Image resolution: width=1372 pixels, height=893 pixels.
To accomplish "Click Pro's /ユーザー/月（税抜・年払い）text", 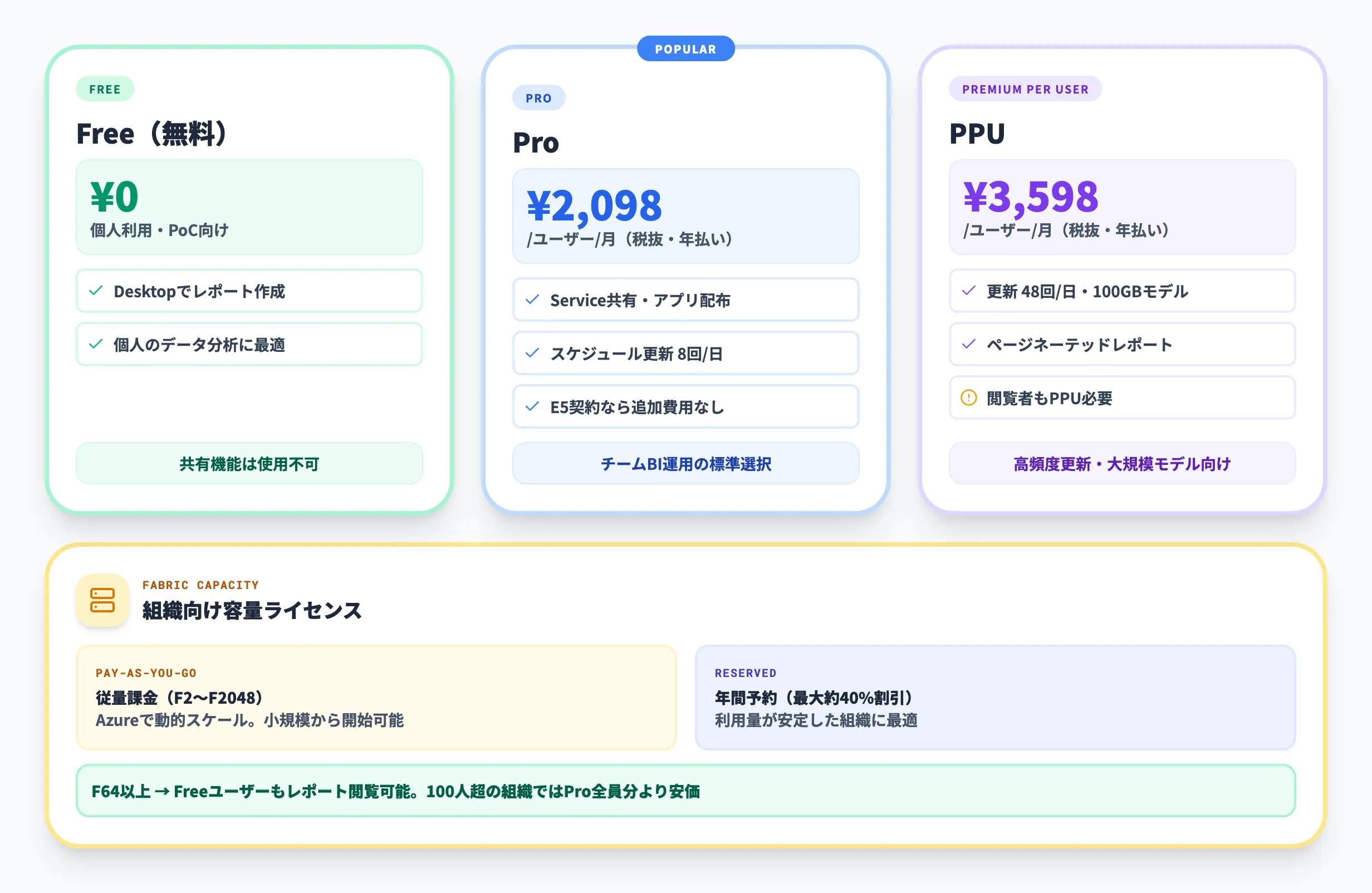I will click(630, 239).
